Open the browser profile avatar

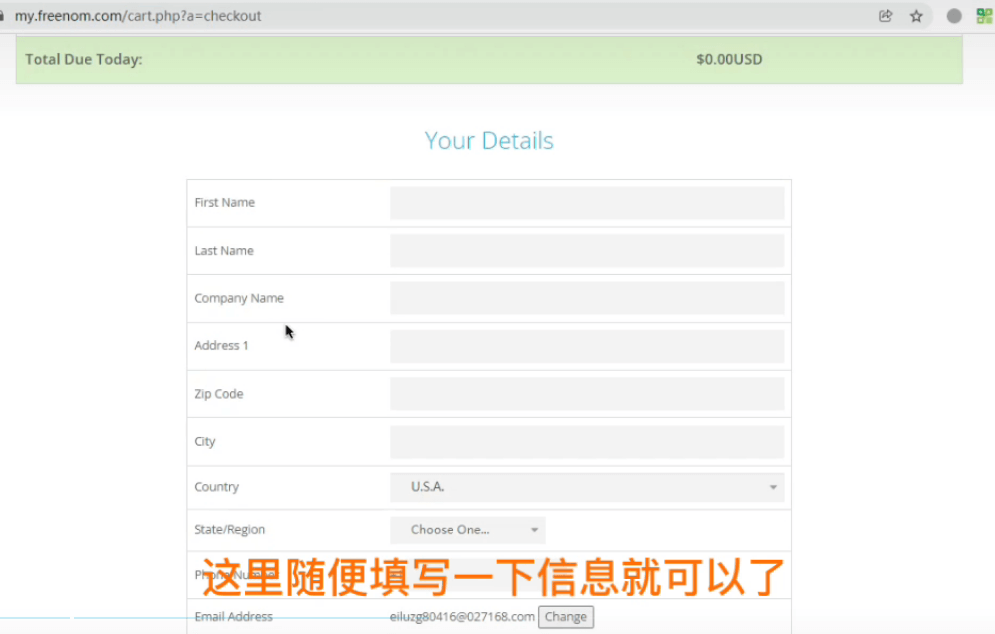tap(954, 16)
